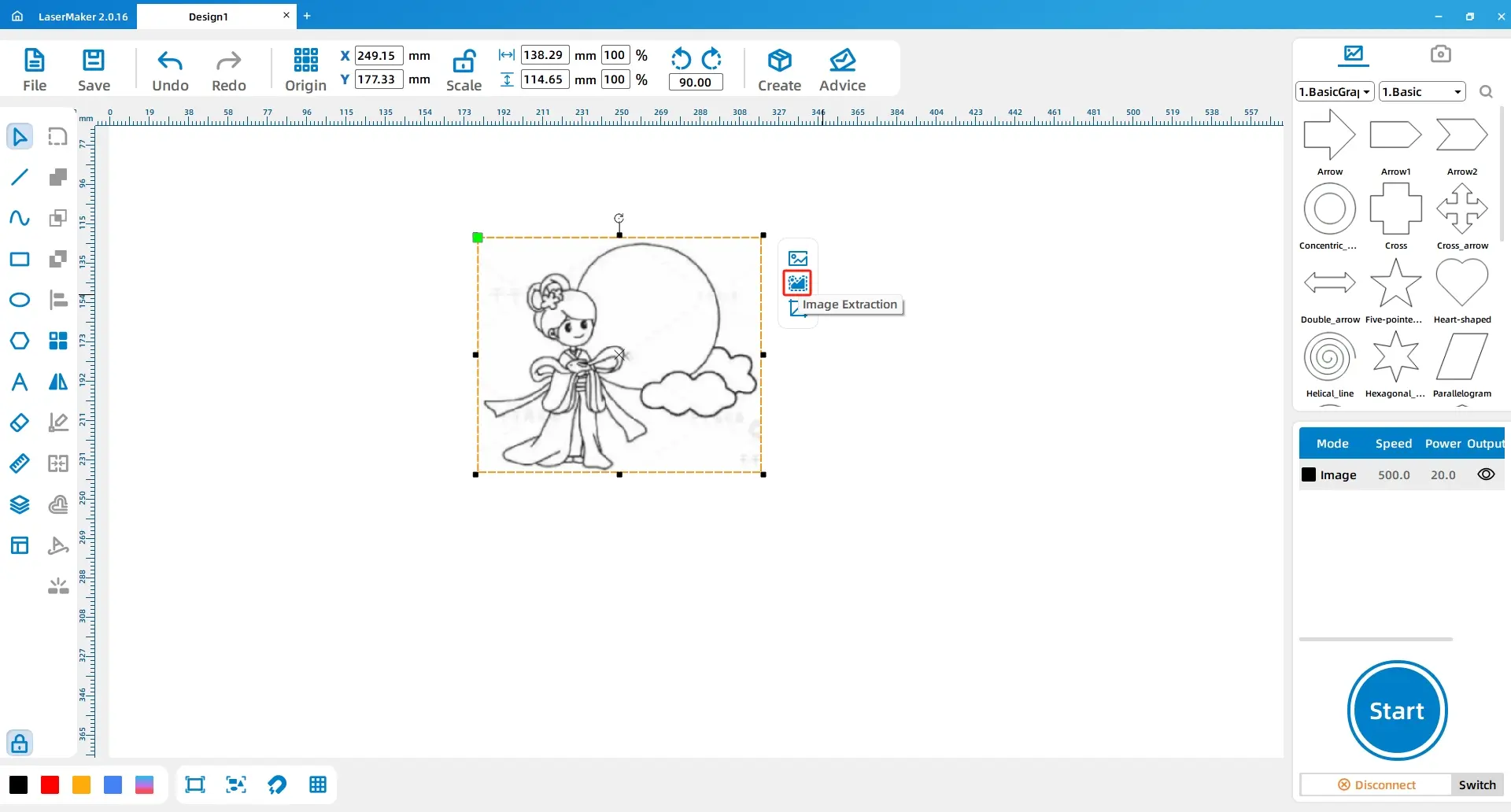
Task: Select the Hexagon polygon tool
Action: (x=20, y=341)
